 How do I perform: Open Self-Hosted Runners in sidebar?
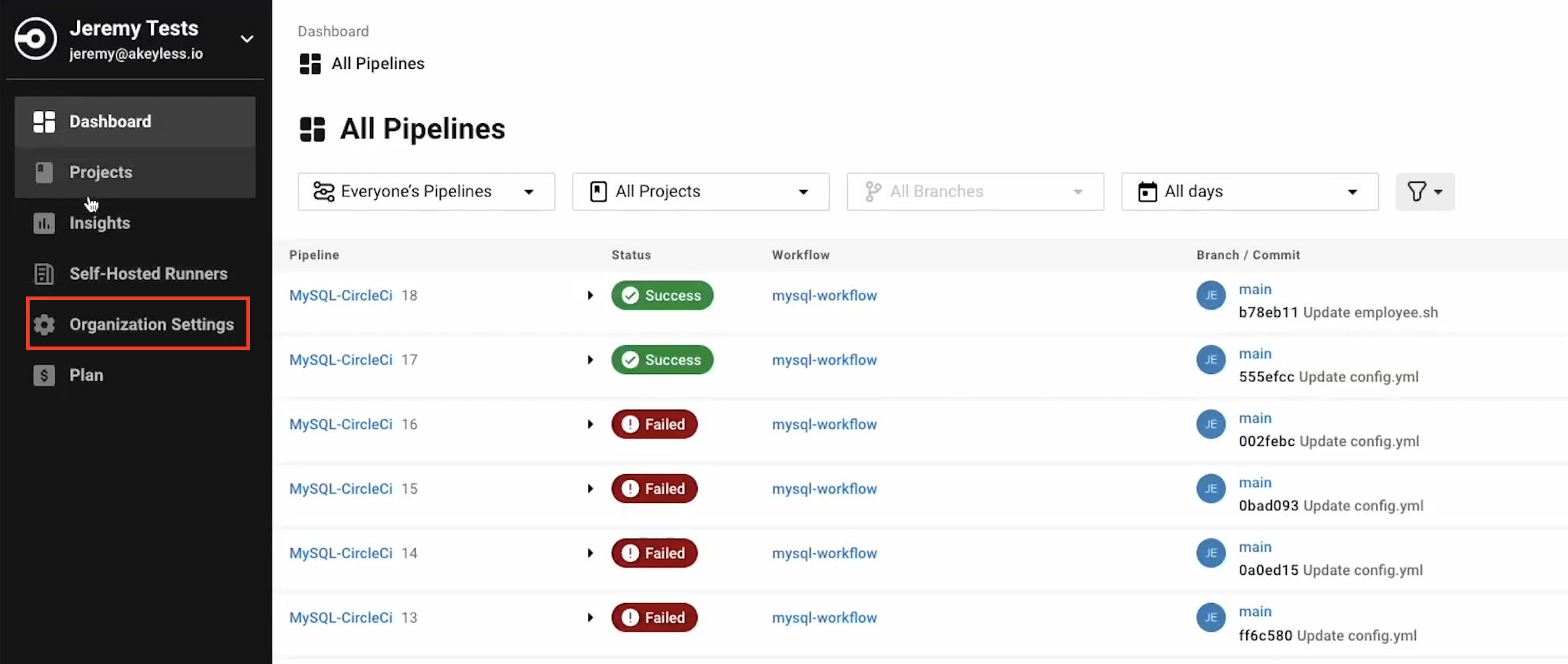click(x=135, y=274)
